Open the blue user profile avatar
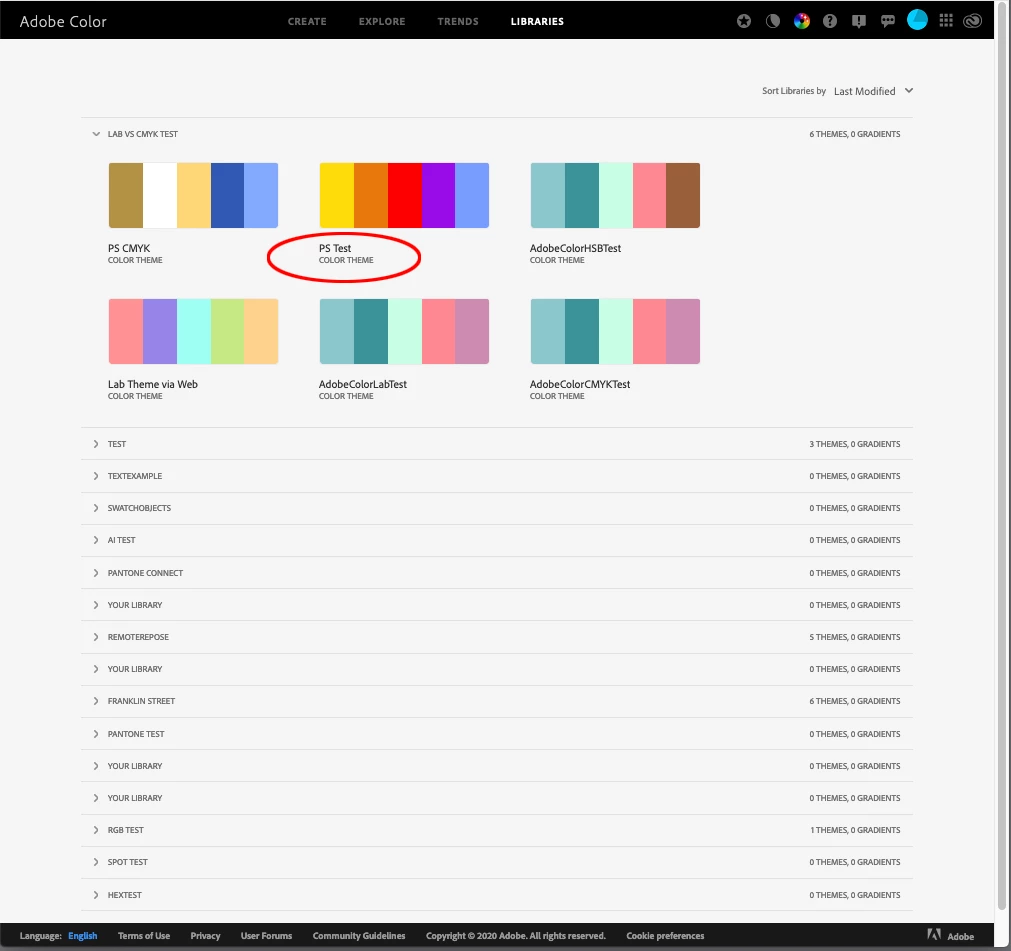1011x951 pixels. [x=917, y=20]
